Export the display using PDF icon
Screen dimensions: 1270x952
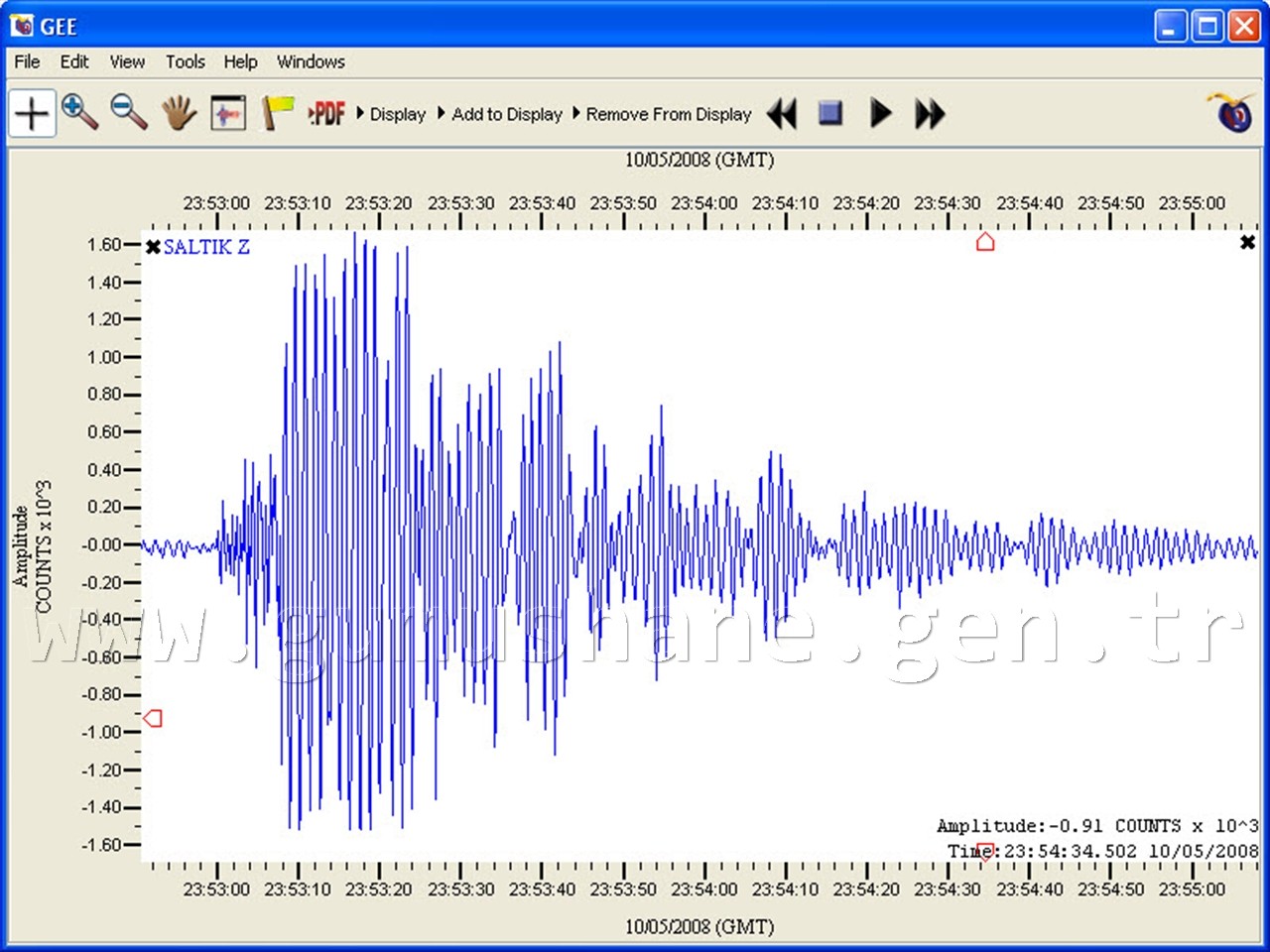[326, 113]
